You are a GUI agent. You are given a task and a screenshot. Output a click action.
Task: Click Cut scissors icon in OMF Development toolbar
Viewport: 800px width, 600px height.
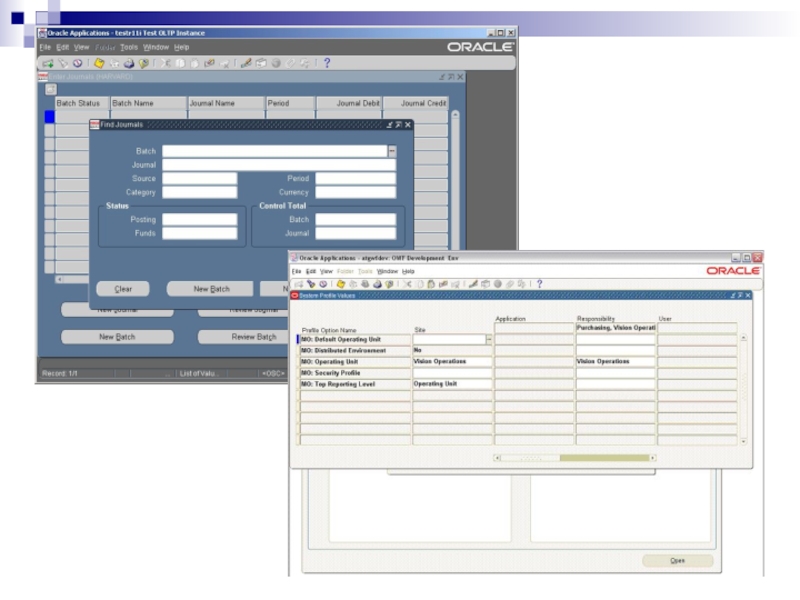[x=407, y=284]
